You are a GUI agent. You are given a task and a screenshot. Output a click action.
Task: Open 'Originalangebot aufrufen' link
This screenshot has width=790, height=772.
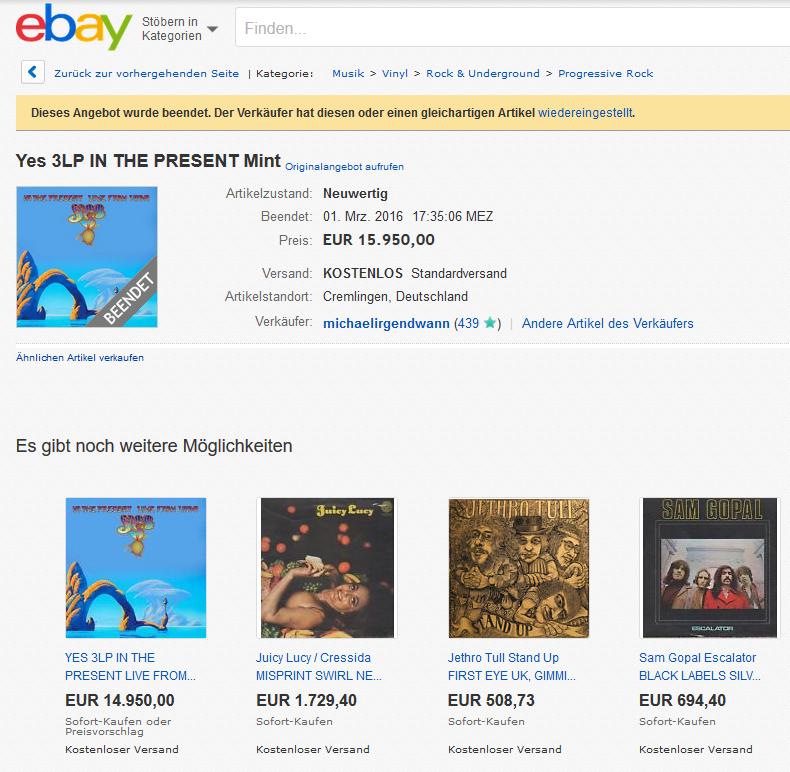345,166
